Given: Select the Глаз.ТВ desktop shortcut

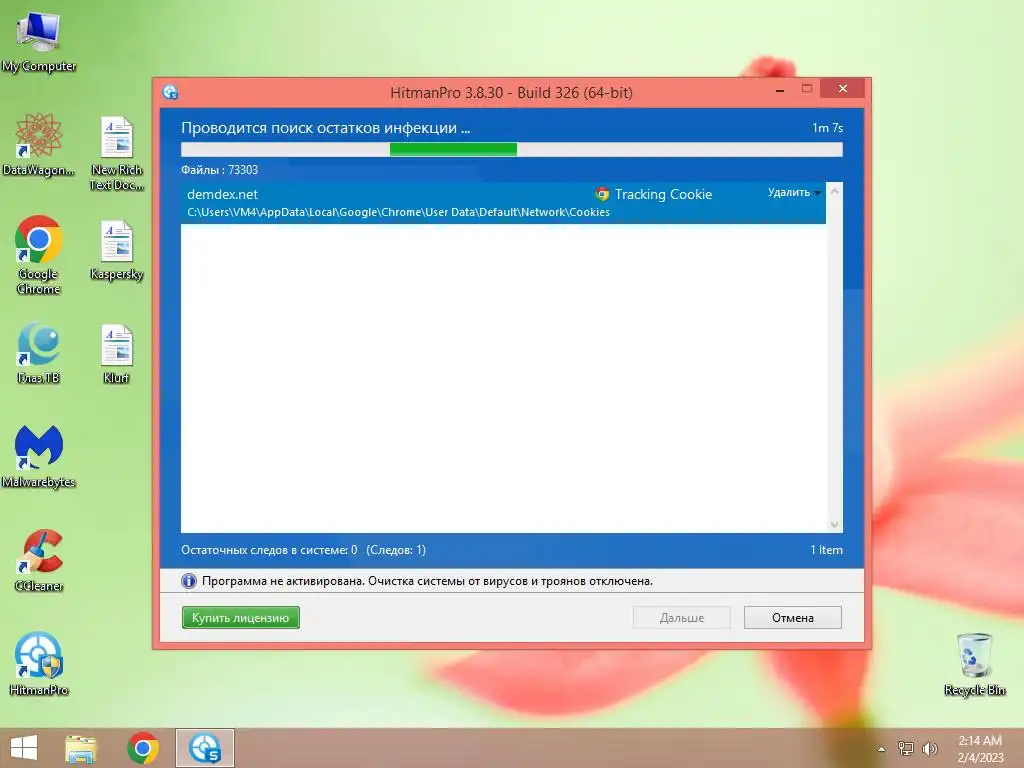Looking at the screenshot, I should pyautogui.click(x=39, y=353).
